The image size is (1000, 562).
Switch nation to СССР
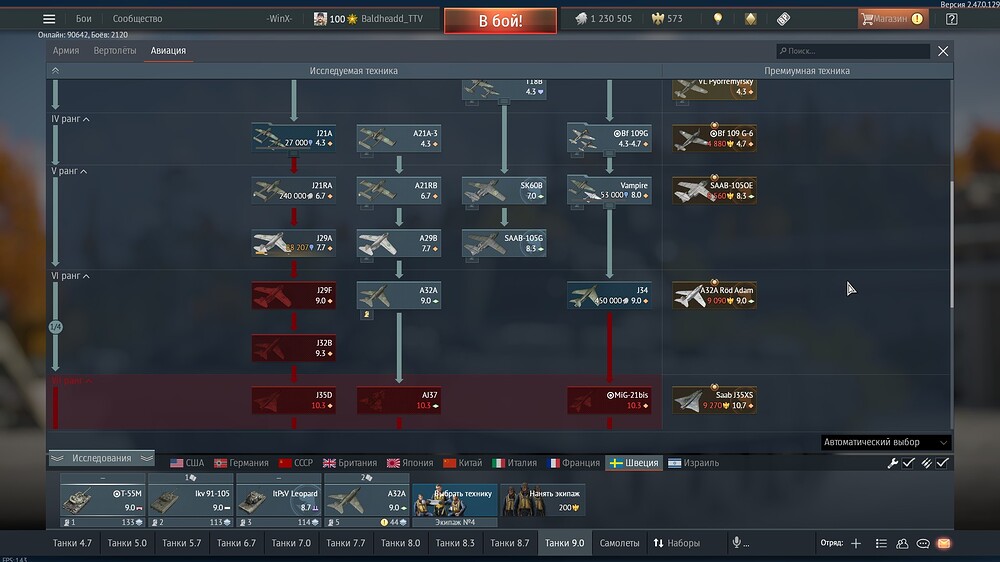click(x=296, y=463)
